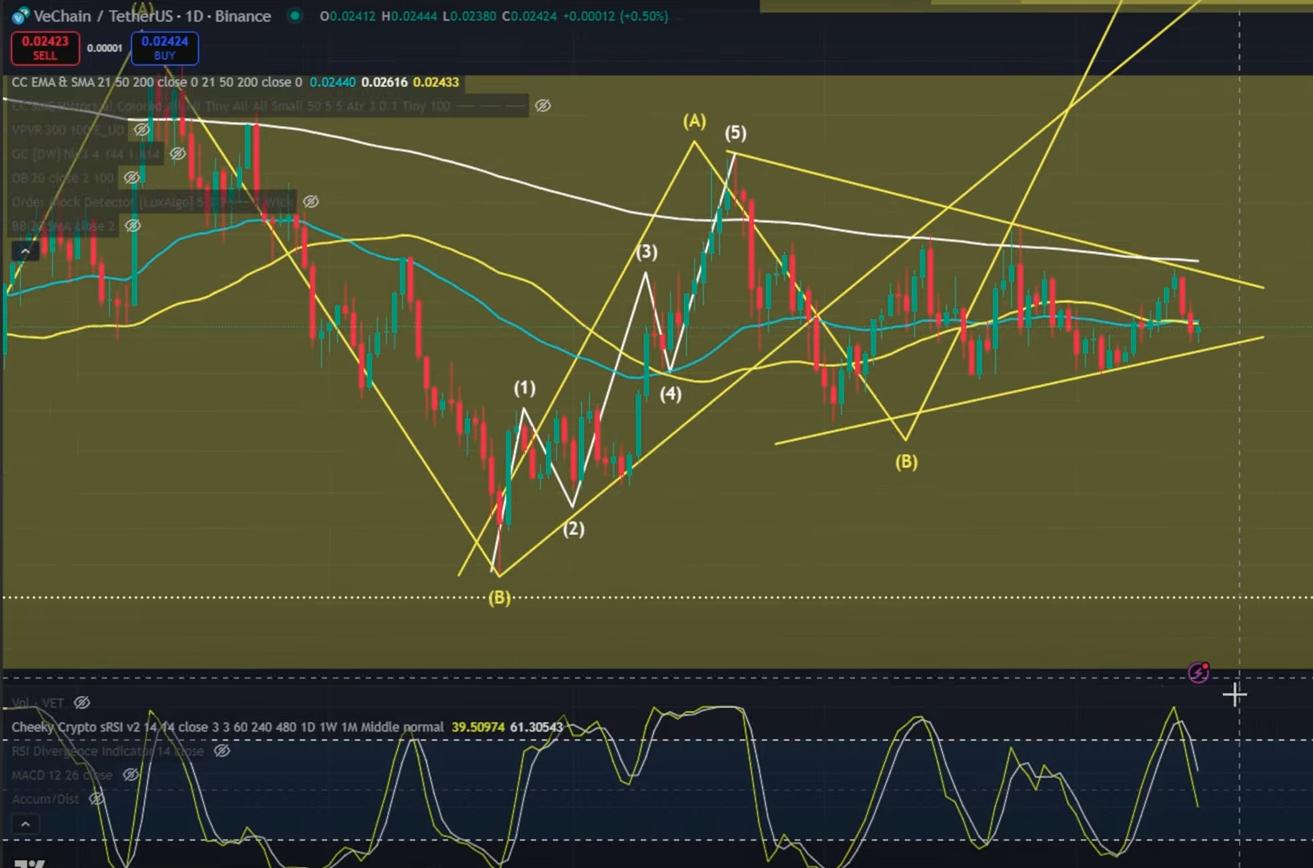The image size is (1313, 868).
Task: Toggle visibility of GC [DW] indicator
Action: 177,154
